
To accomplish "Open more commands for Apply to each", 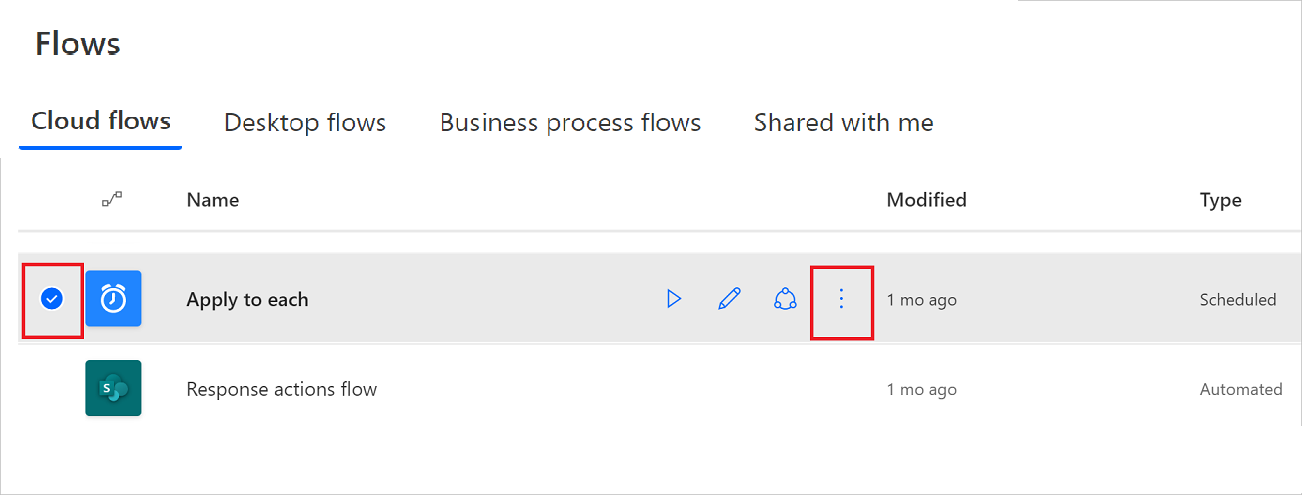I will pos(841,299).
